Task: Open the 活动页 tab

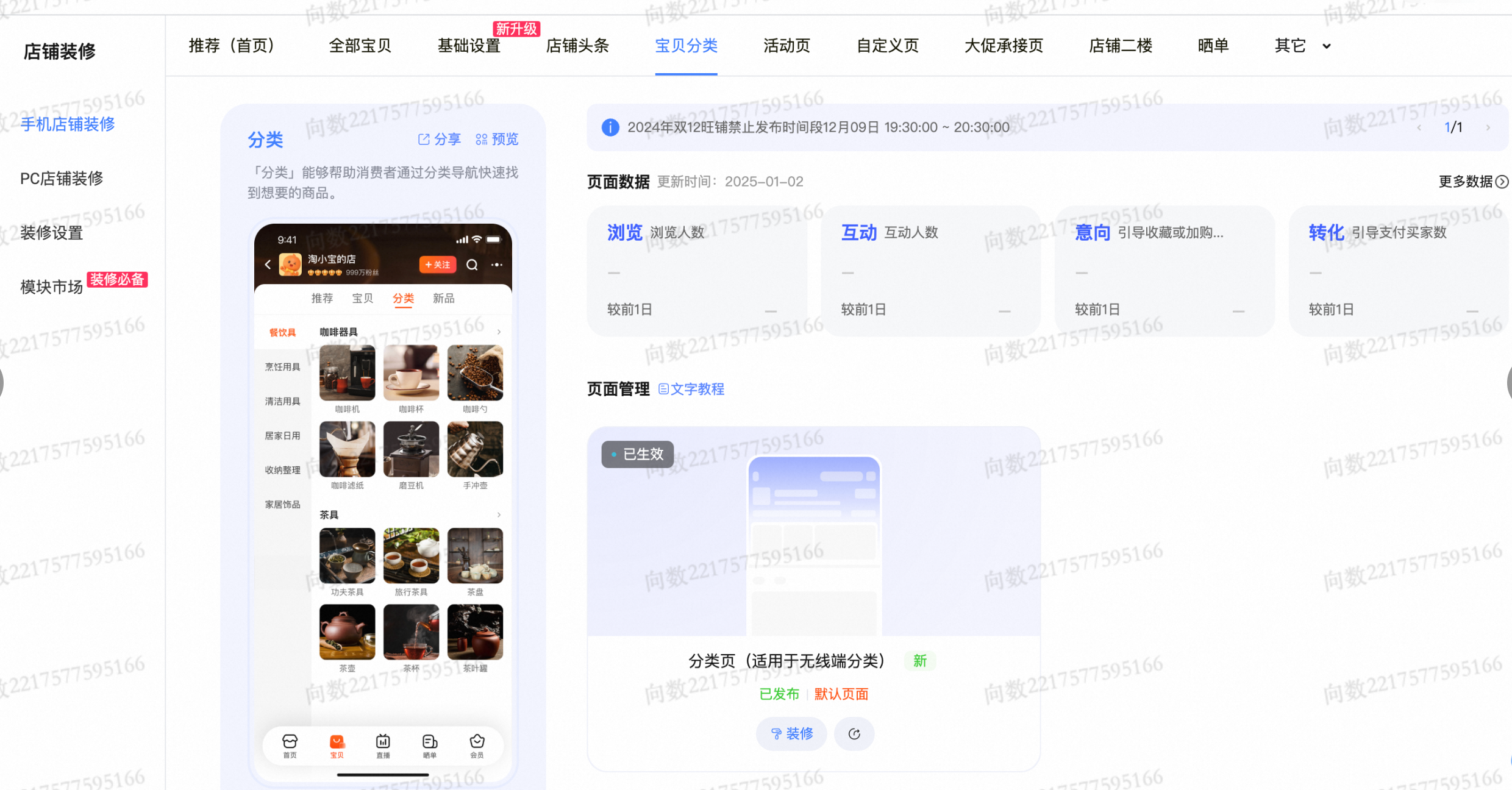Action: [x=786, y=46]
